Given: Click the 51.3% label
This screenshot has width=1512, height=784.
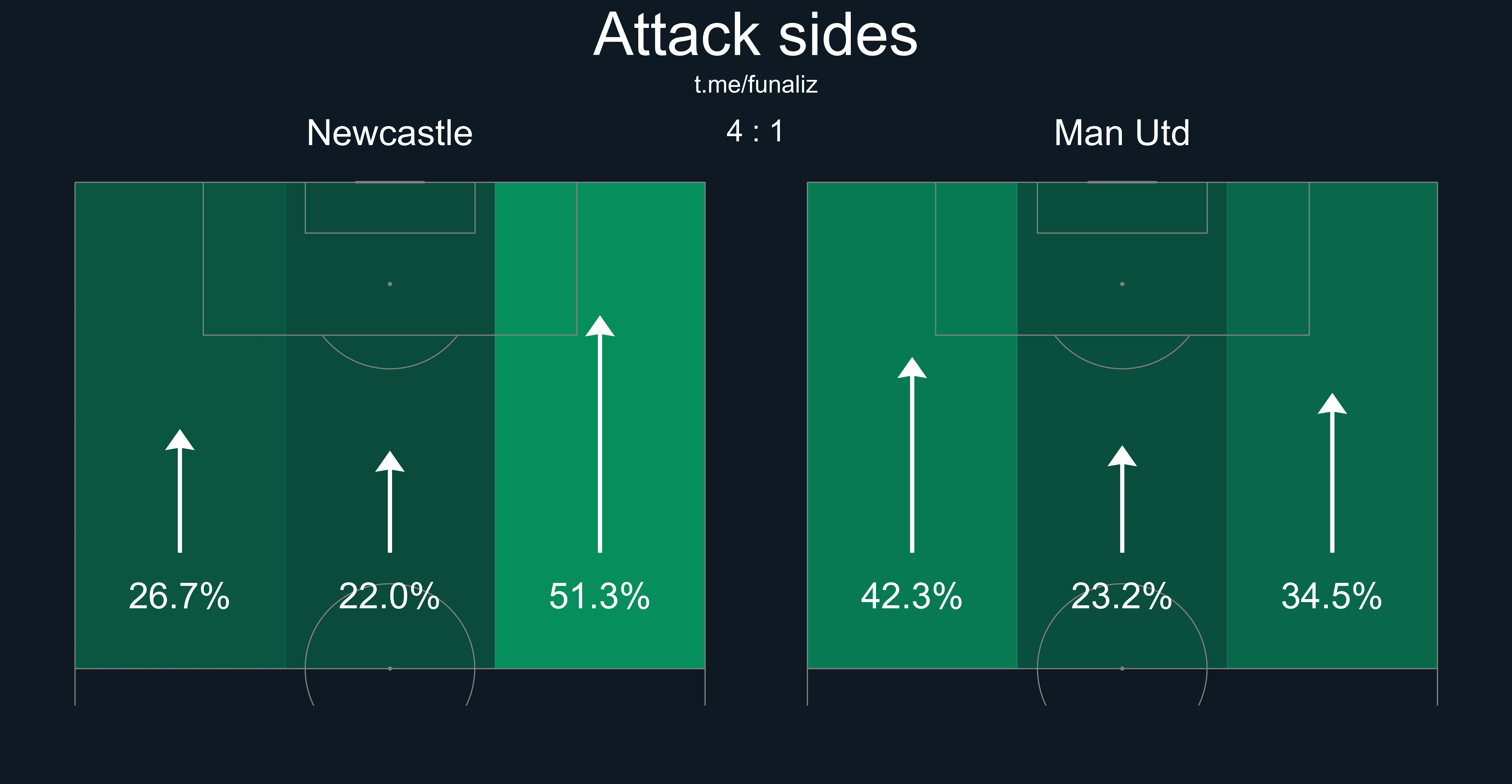Looking at the screenshot, I should 599,596.
